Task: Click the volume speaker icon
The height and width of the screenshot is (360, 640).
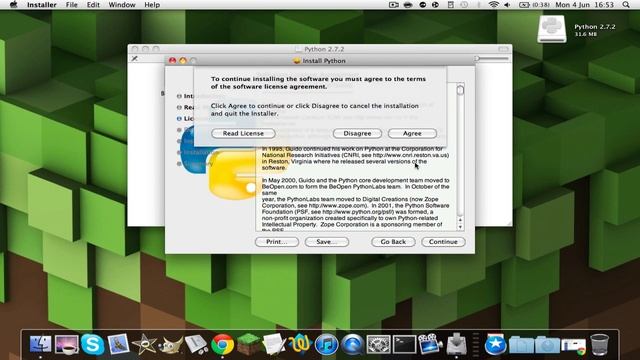Action: 507,5
